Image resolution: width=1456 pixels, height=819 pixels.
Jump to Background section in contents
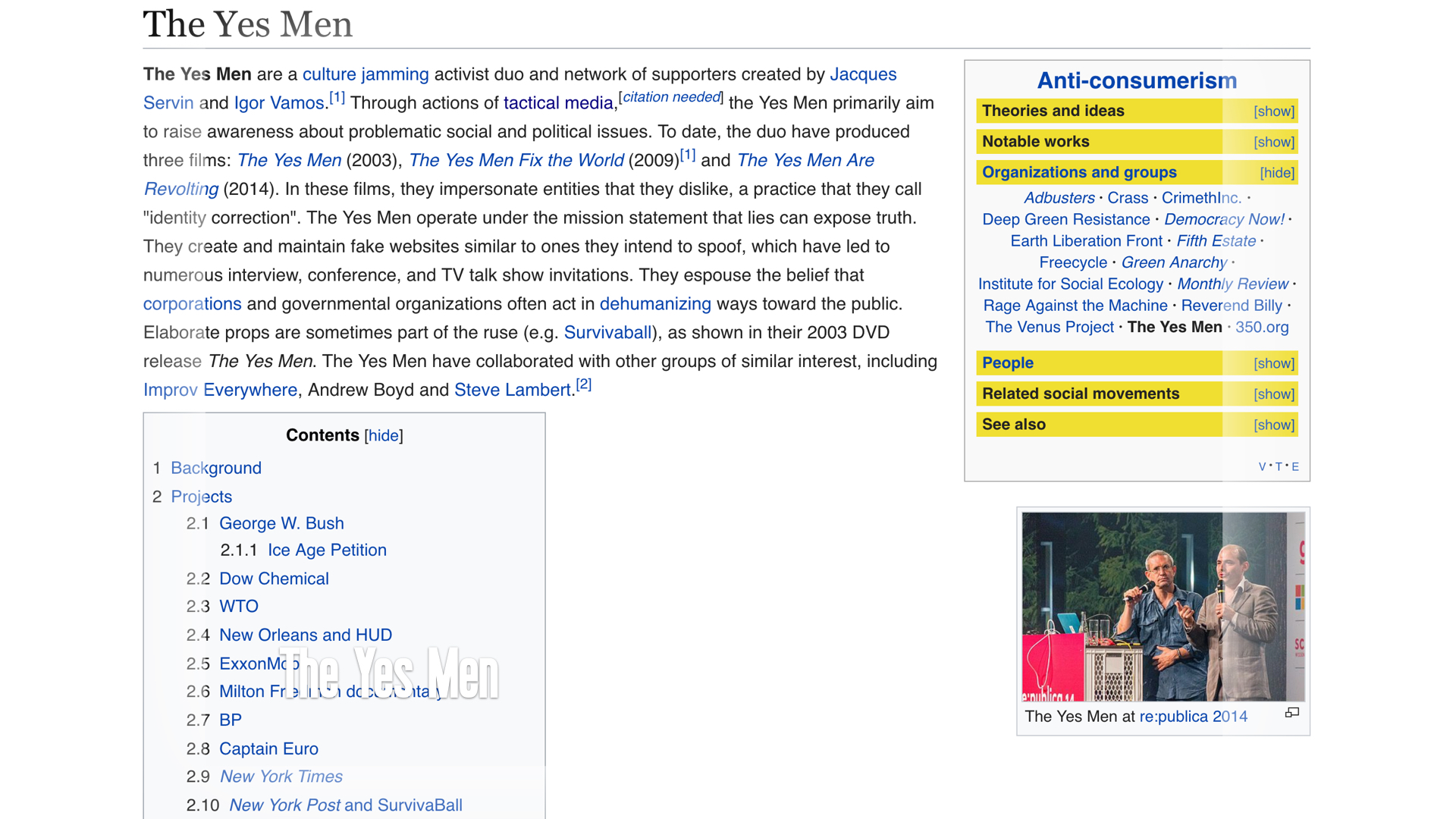click(216, 468)
